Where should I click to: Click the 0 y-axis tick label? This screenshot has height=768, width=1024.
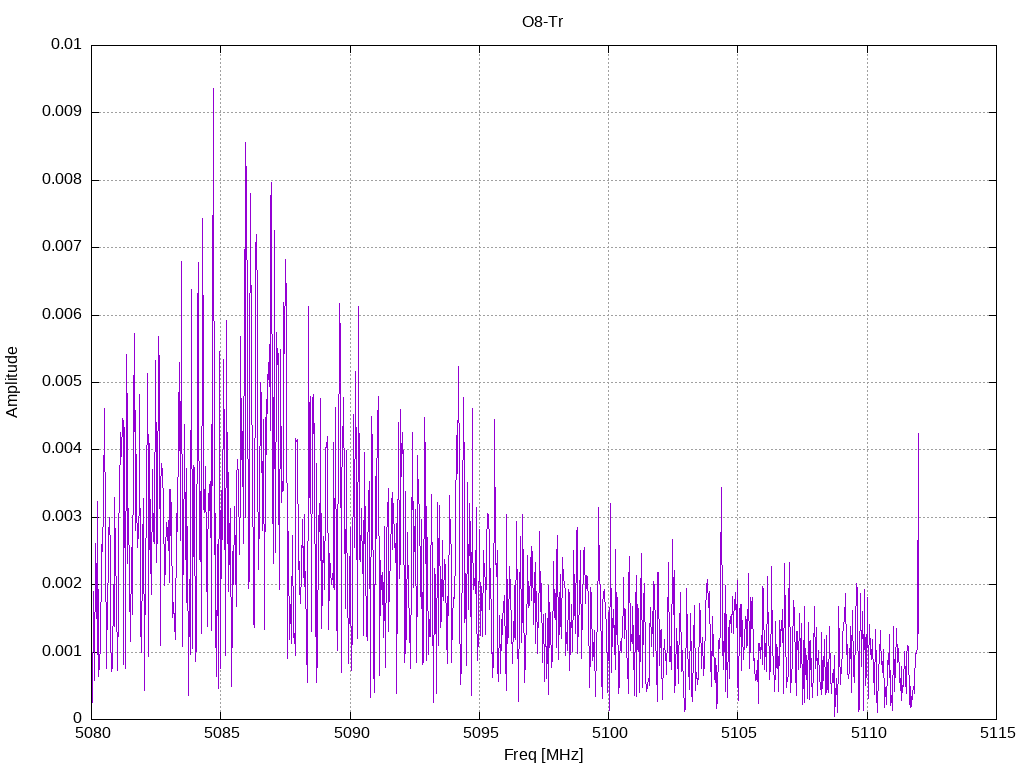pyautogui.click(x=77, y=718)
